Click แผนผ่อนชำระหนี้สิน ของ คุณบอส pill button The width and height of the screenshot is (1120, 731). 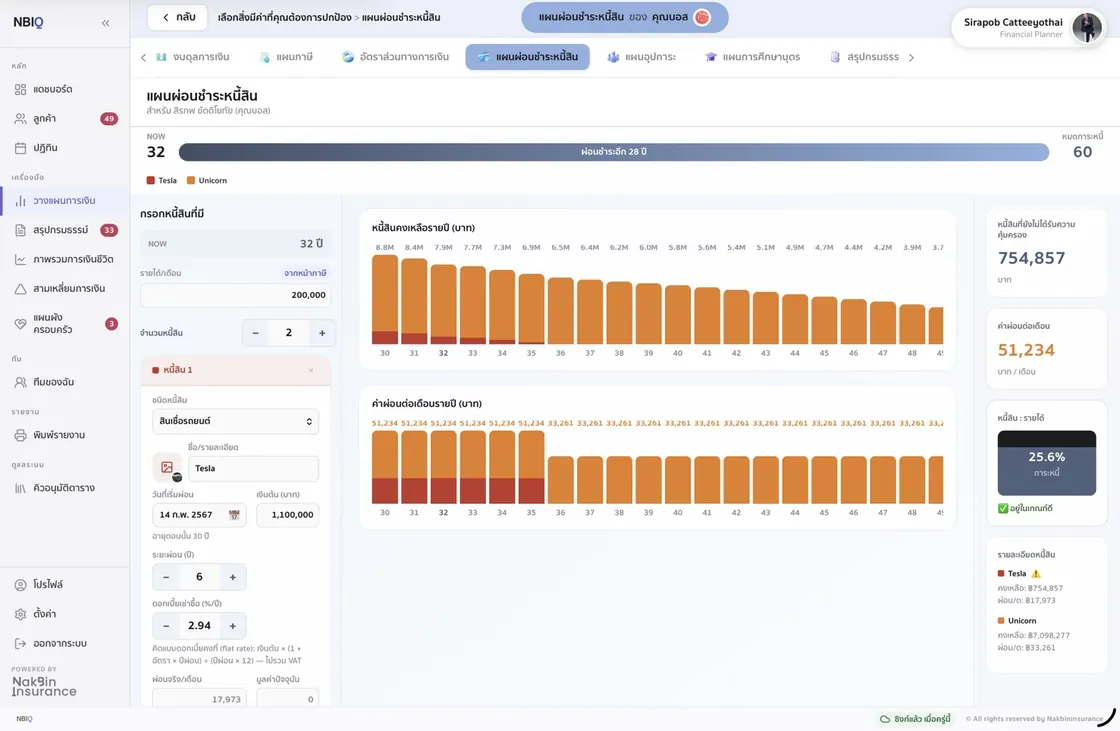click(x=624, y=17)
